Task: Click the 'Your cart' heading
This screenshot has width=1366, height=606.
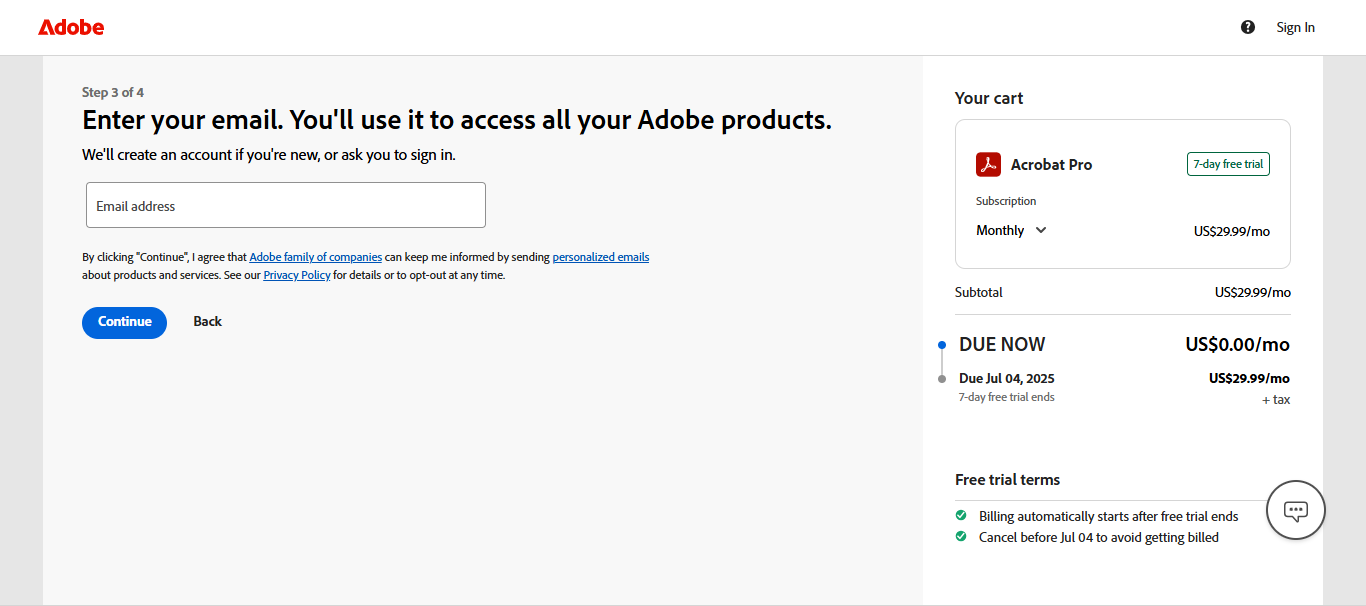Action: coord(989,98)
